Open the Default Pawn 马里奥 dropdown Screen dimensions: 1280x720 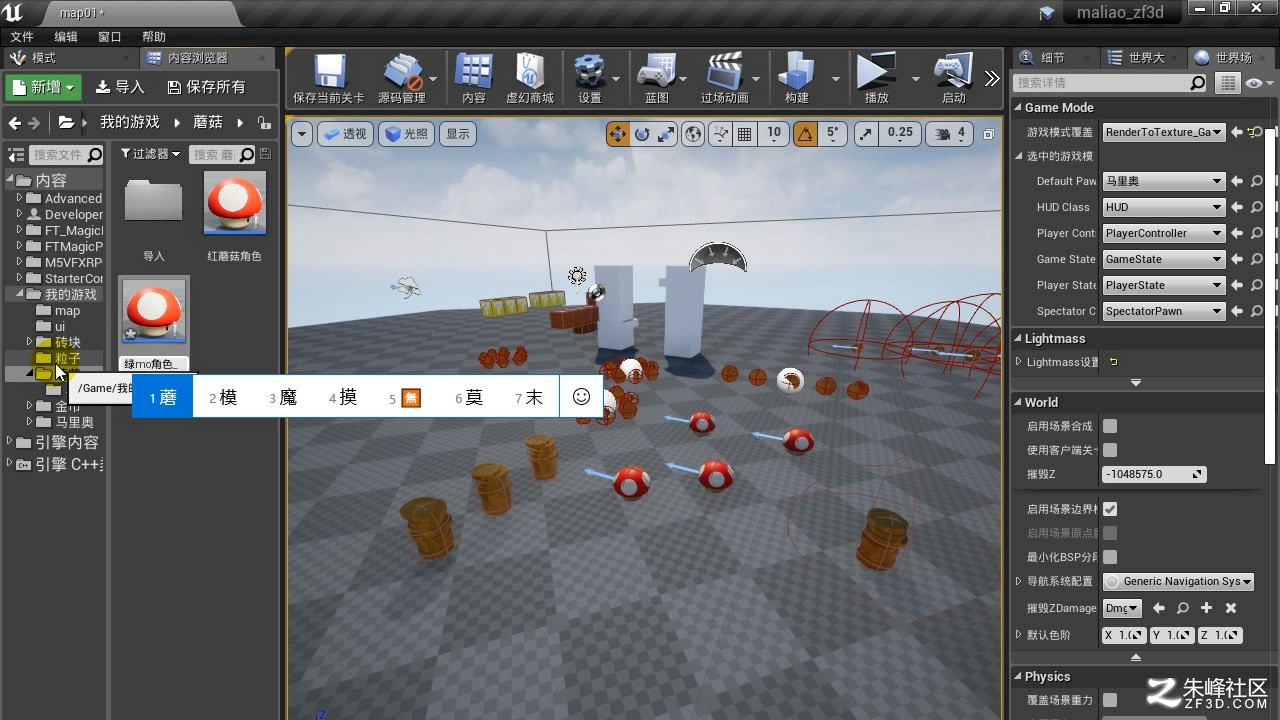(1164, 181)
